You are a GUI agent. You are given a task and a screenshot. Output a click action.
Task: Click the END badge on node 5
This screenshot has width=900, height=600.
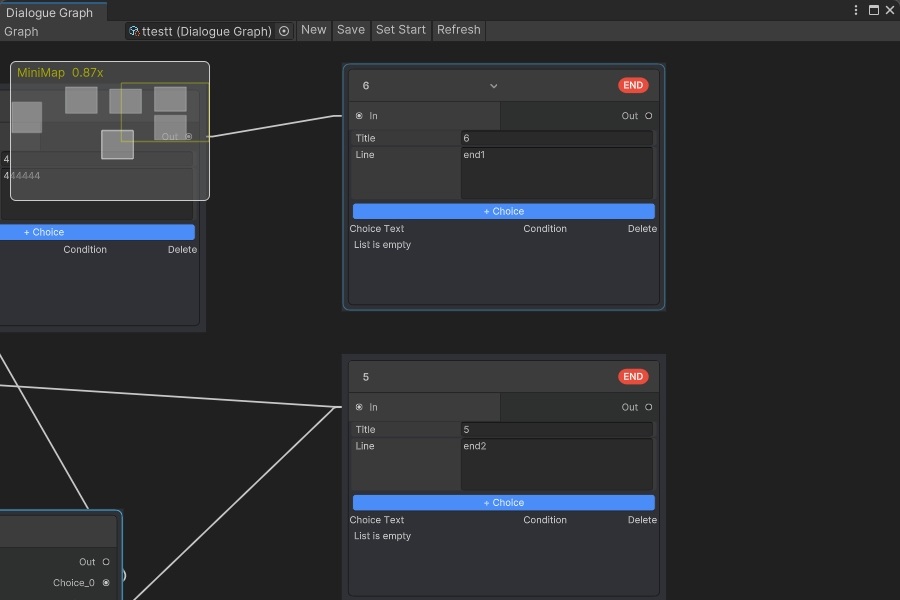[x=633, y=377]
